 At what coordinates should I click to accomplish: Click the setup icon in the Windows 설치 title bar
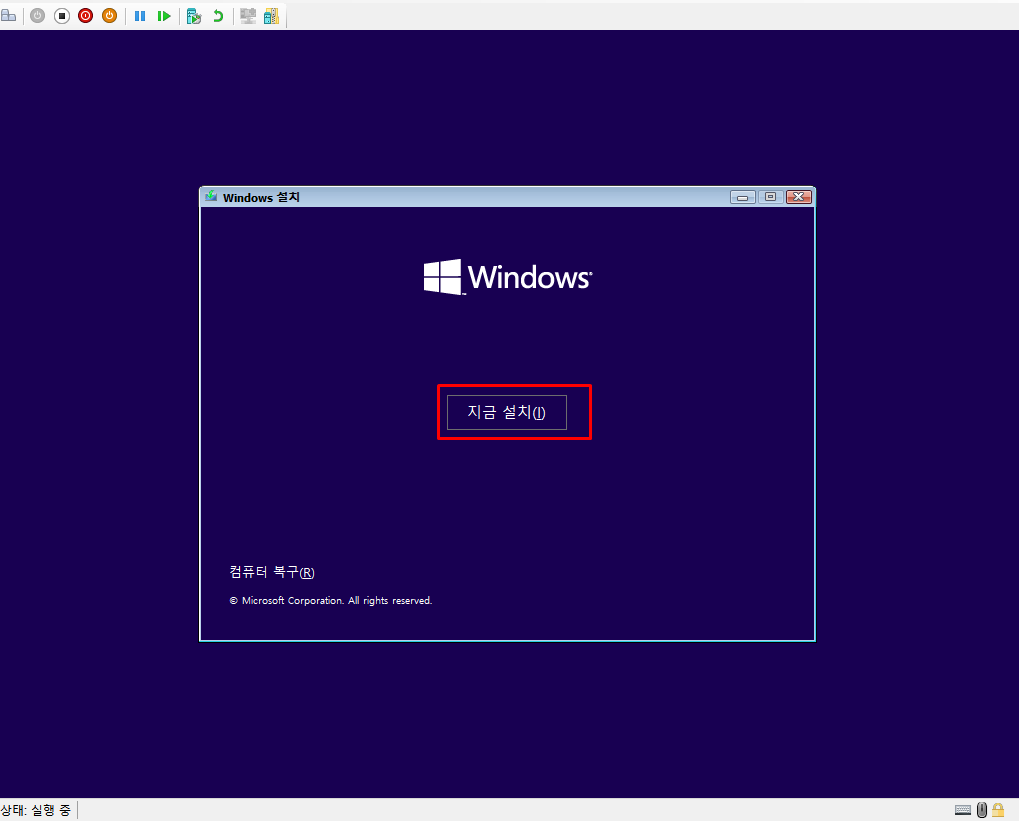(x=211, y=196)
